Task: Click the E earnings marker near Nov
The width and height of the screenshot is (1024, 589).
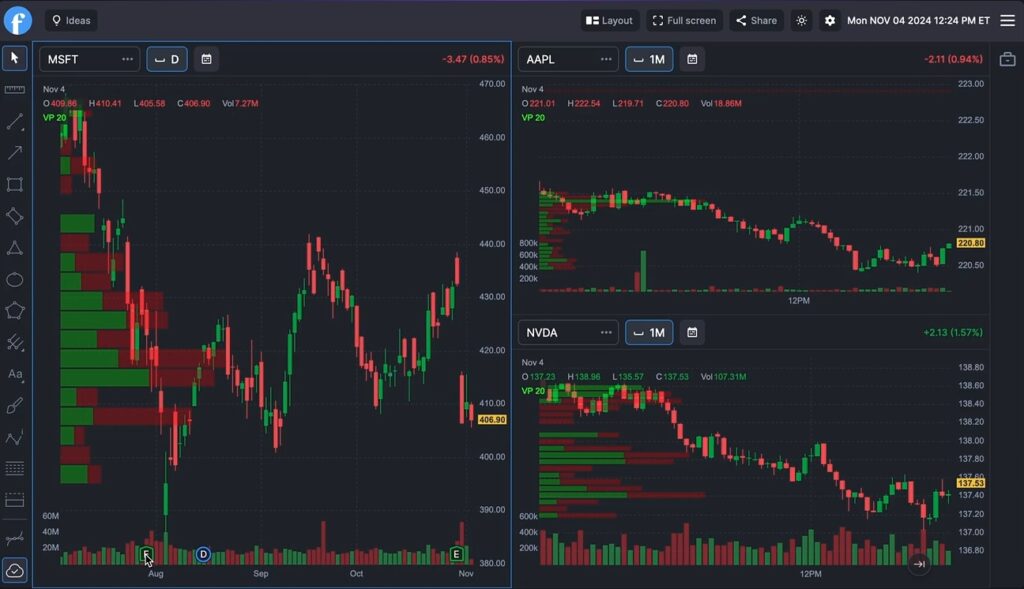Action: 456,554
